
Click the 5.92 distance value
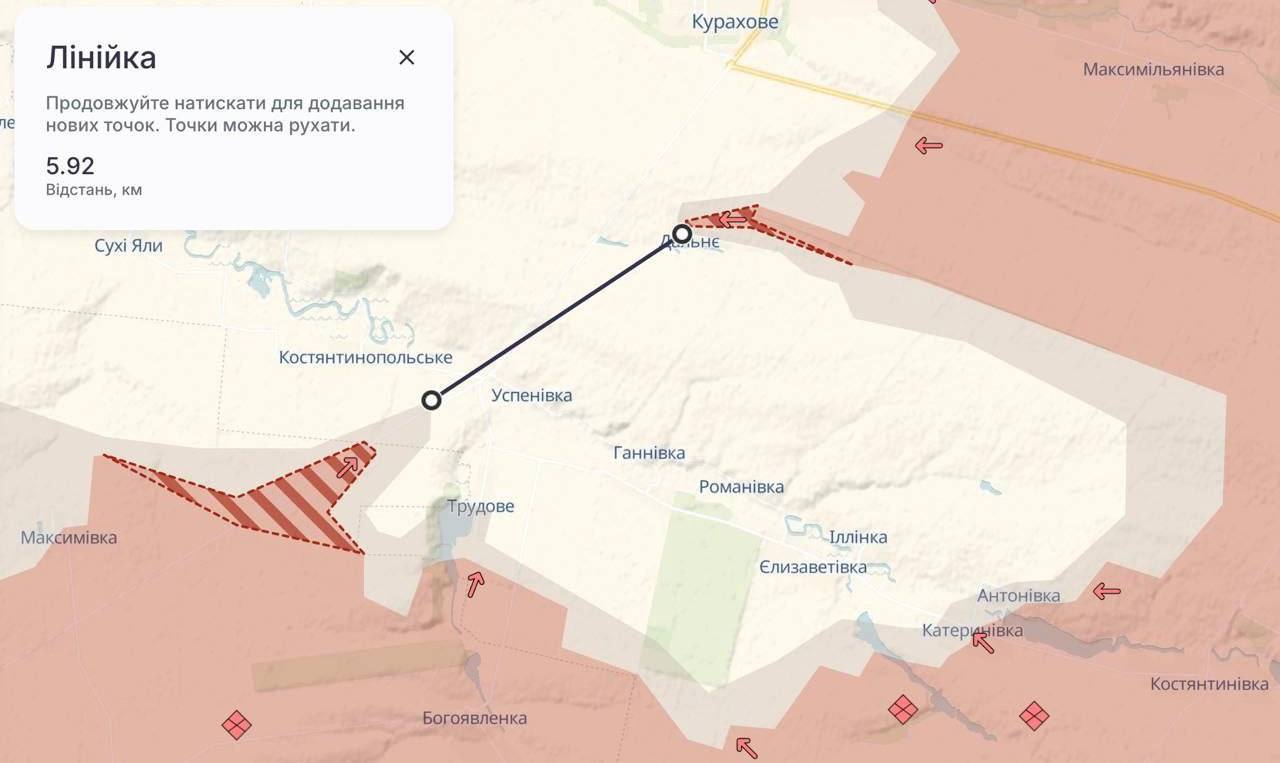pyautogui.click(x=70, y=166)
